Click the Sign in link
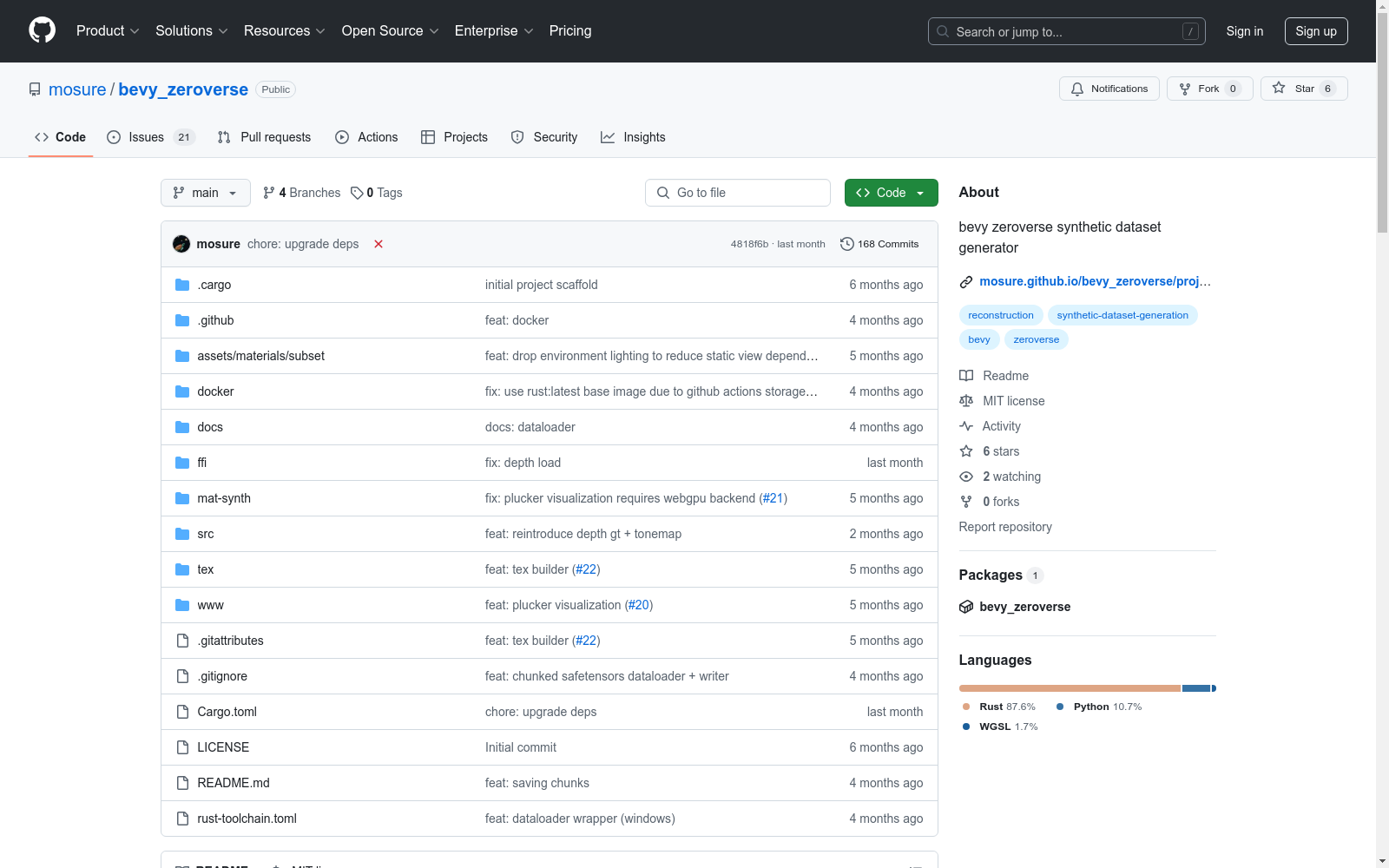 click(1245, 31)
